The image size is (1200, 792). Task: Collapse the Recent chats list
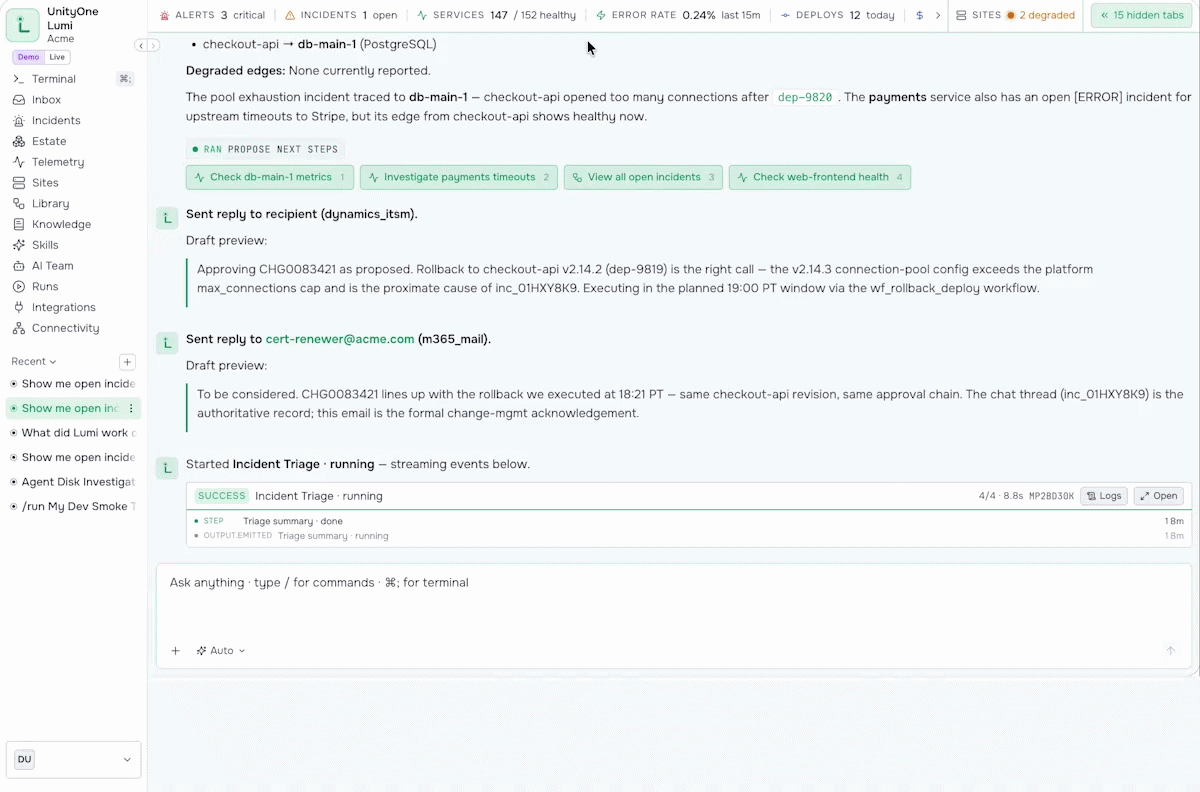click(34, 362)
